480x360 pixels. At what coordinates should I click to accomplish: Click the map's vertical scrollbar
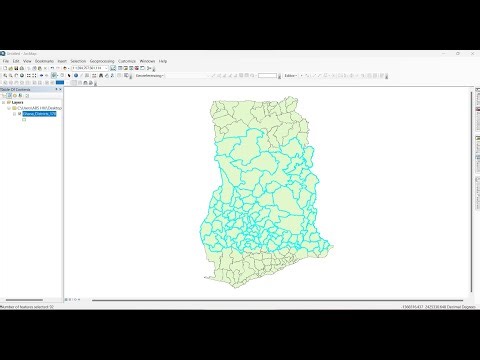pyautogui.click(x=471, y=192)
